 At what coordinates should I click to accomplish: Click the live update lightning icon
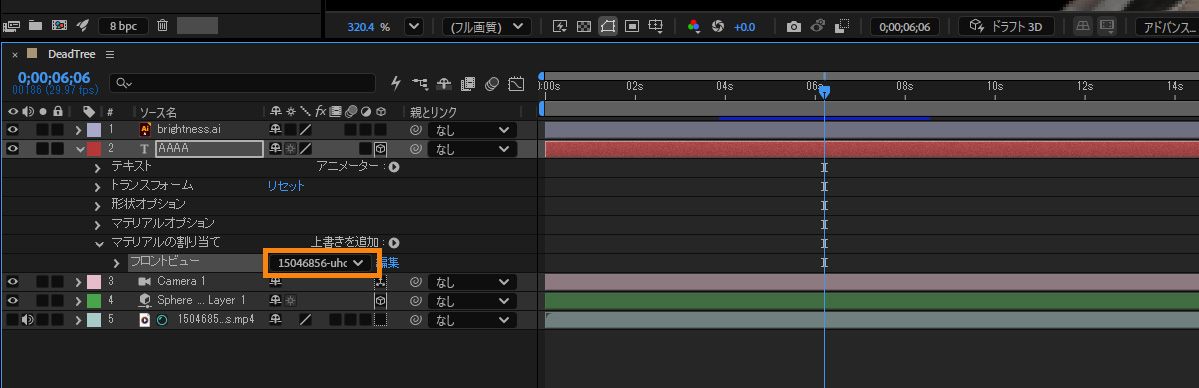click(395, 83)
